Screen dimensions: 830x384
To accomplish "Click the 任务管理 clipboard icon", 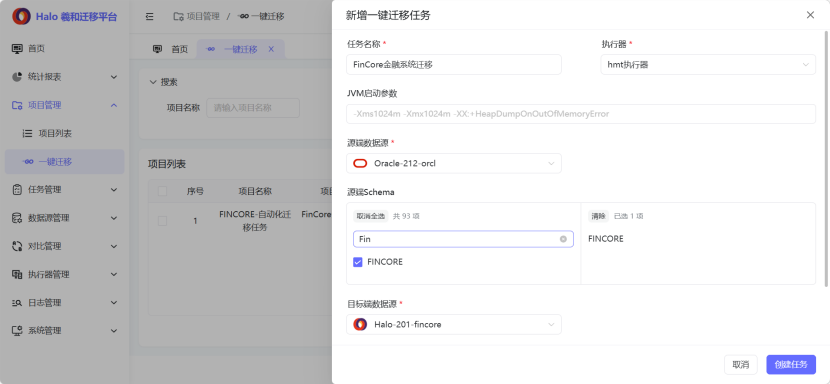I will click(x=17, y=190).
